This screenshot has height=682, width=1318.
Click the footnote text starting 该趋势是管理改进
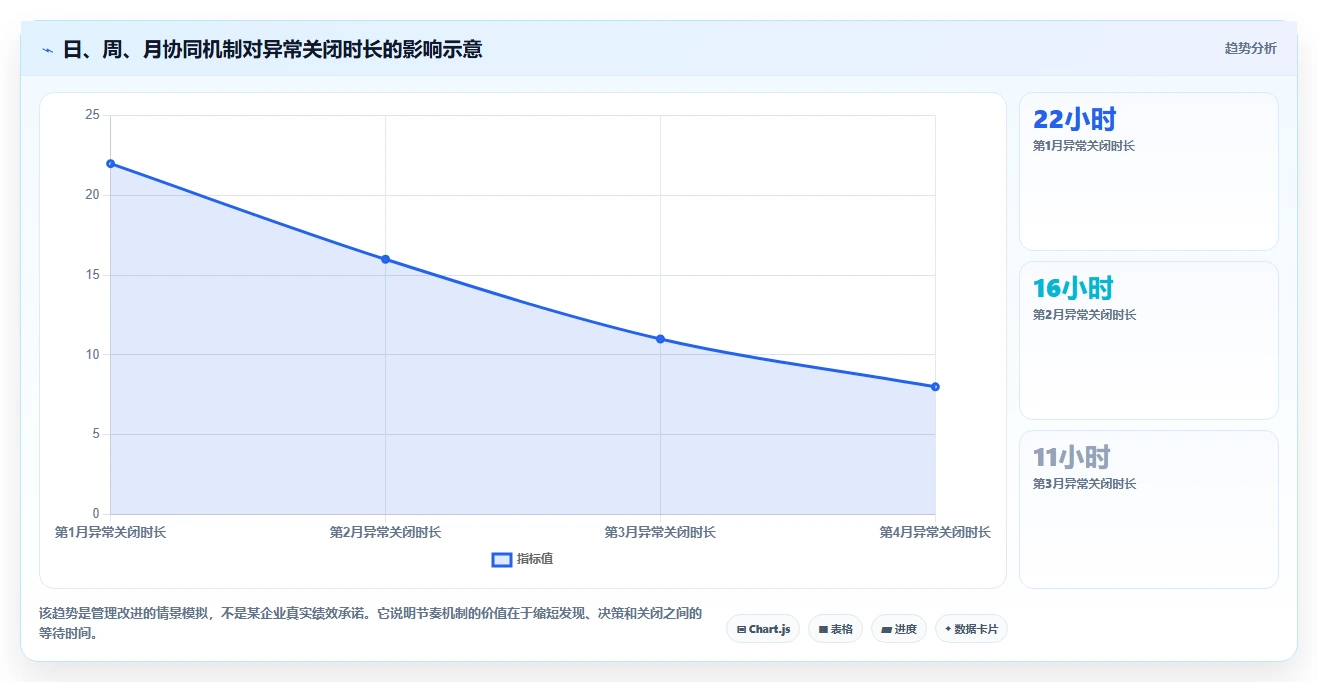[371, 623]
